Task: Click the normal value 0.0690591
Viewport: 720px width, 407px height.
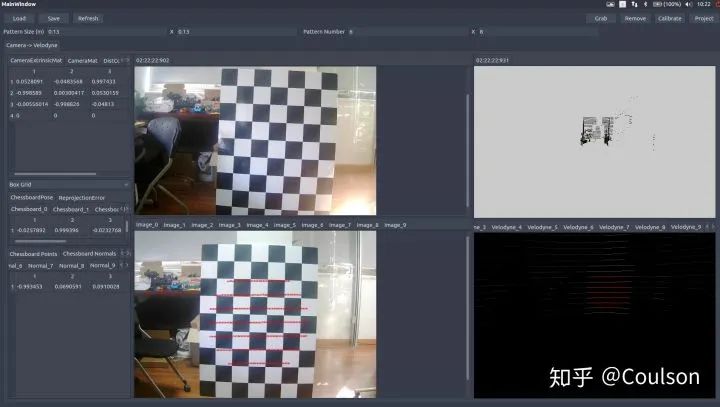Action: tap(68, 287)
